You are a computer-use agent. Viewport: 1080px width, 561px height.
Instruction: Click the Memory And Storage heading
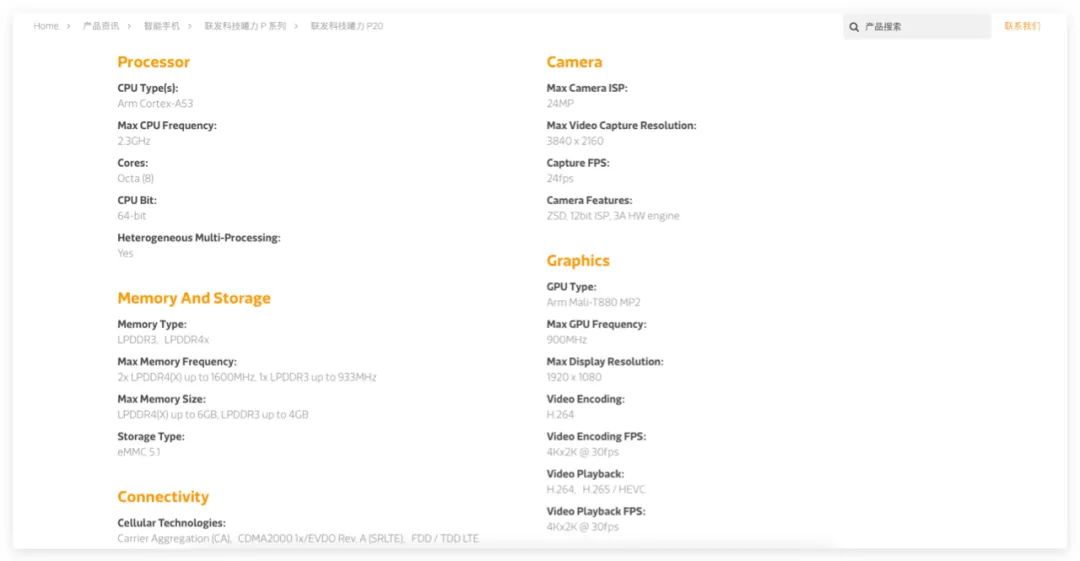coord(194,298)
